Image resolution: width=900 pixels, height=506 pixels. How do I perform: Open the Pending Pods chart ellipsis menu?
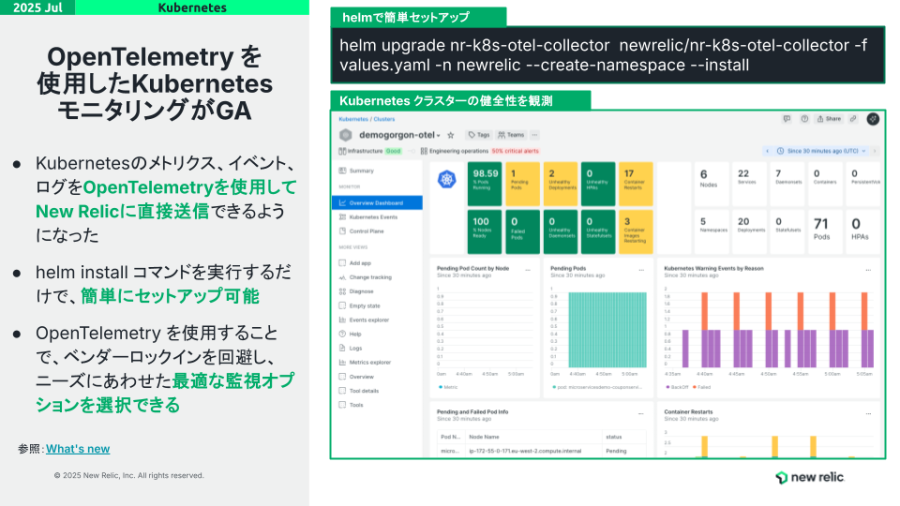[x=641, y=270]
